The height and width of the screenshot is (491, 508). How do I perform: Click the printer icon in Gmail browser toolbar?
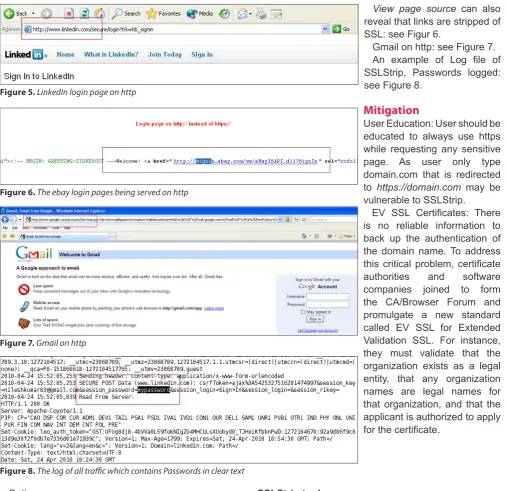tap(329, 236)
